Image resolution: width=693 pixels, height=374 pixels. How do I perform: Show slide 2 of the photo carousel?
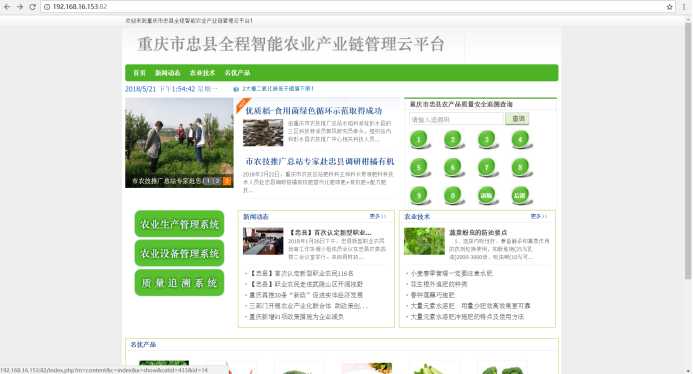216,181
